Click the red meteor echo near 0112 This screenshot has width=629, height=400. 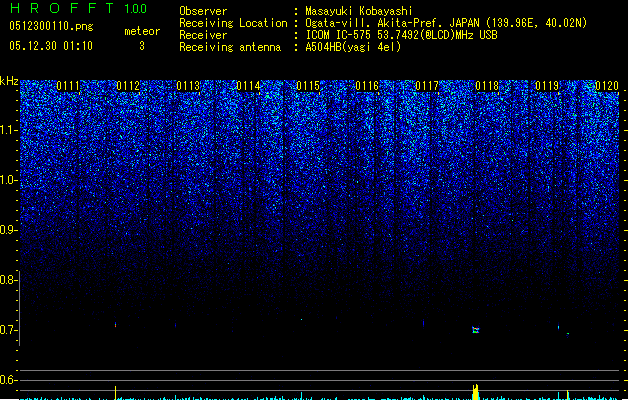[116, 325]
